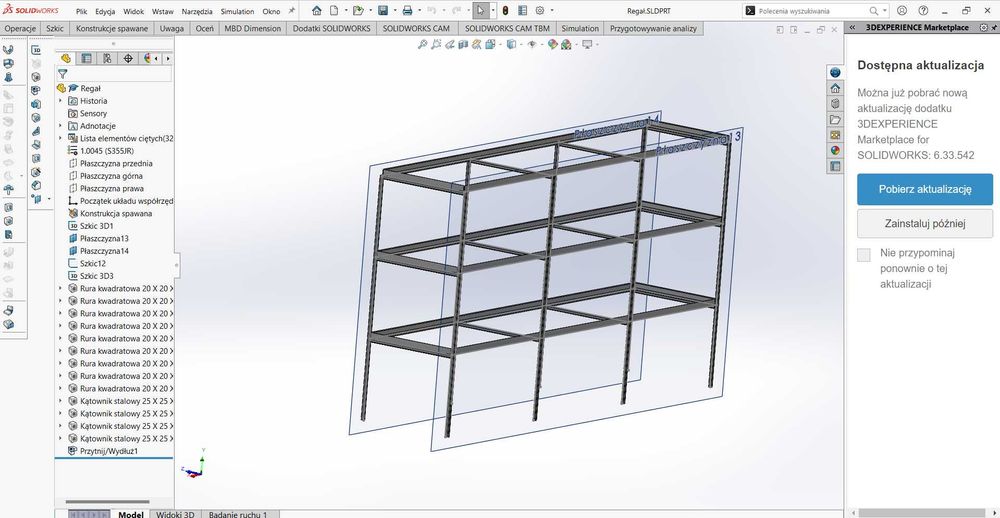Activate the Select cursor tool
Viewport: 1000px width, 518px height.
point(481,11)
